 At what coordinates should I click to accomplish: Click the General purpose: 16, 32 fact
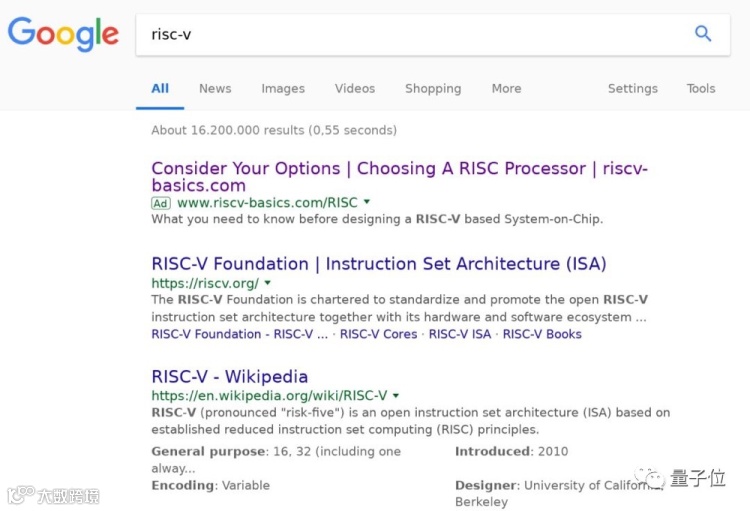tap(276, 459)
